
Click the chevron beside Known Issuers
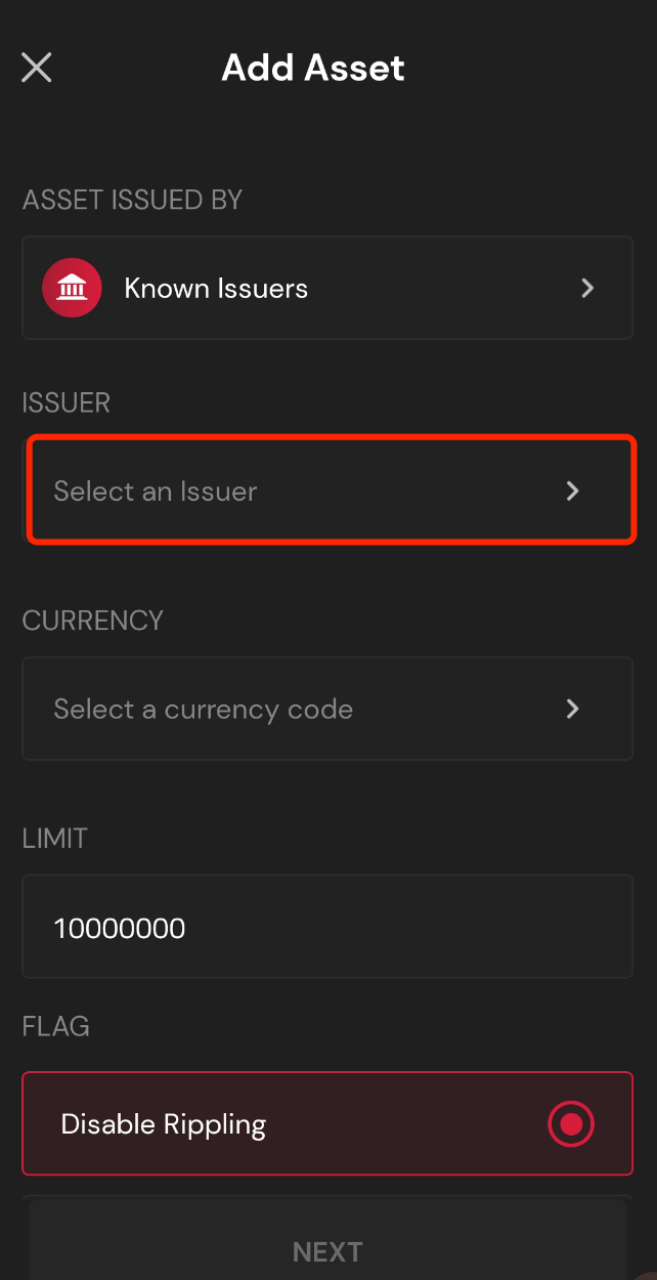coord(588,288)
